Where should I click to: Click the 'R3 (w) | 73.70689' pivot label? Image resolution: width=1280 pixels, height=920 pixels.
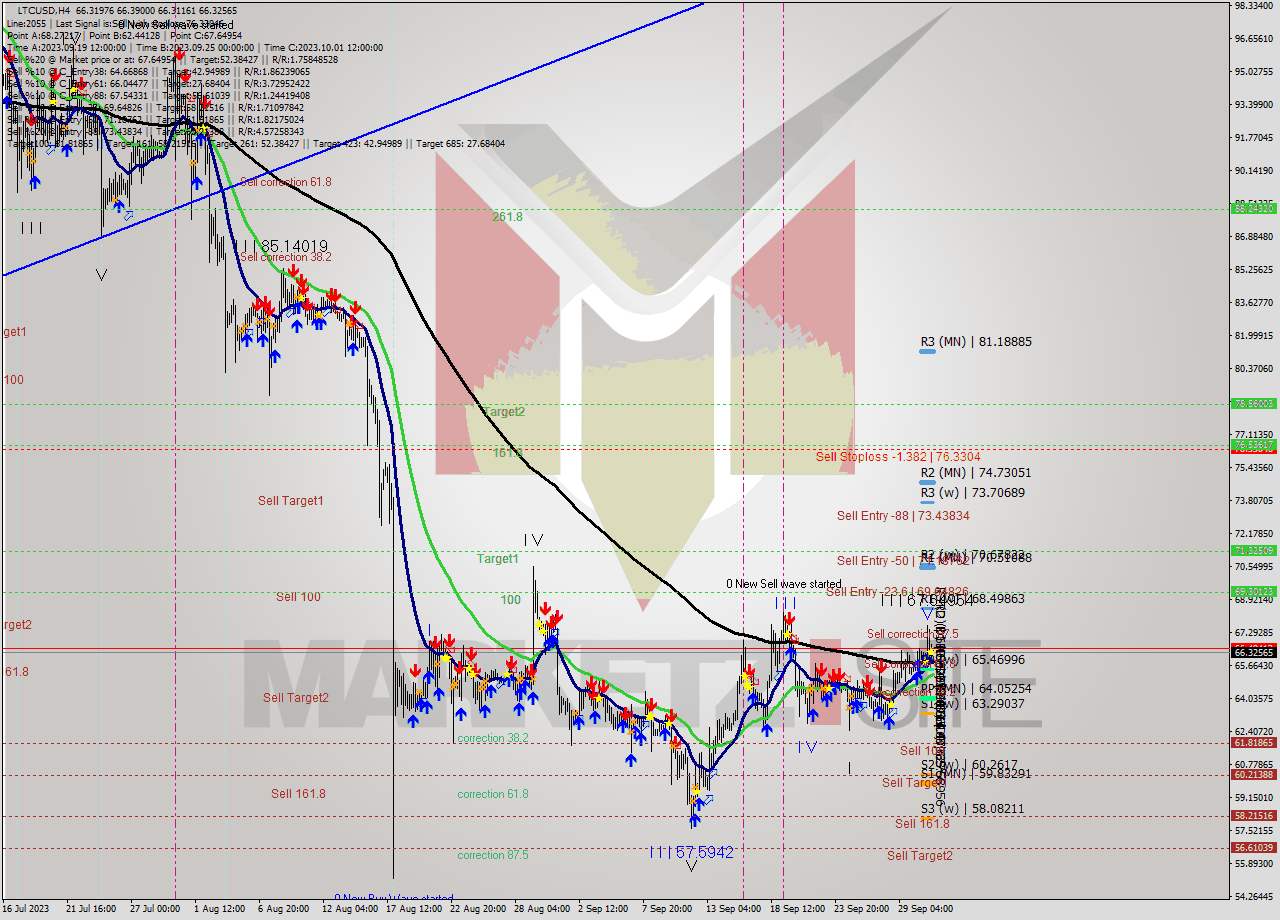pyautogui.click(x=973, y=493)
